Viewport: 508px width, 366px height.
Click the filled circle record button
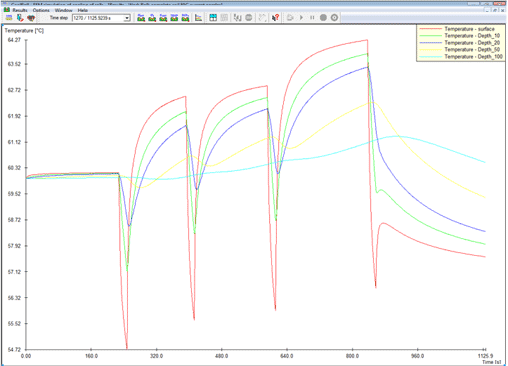[323, 18]
